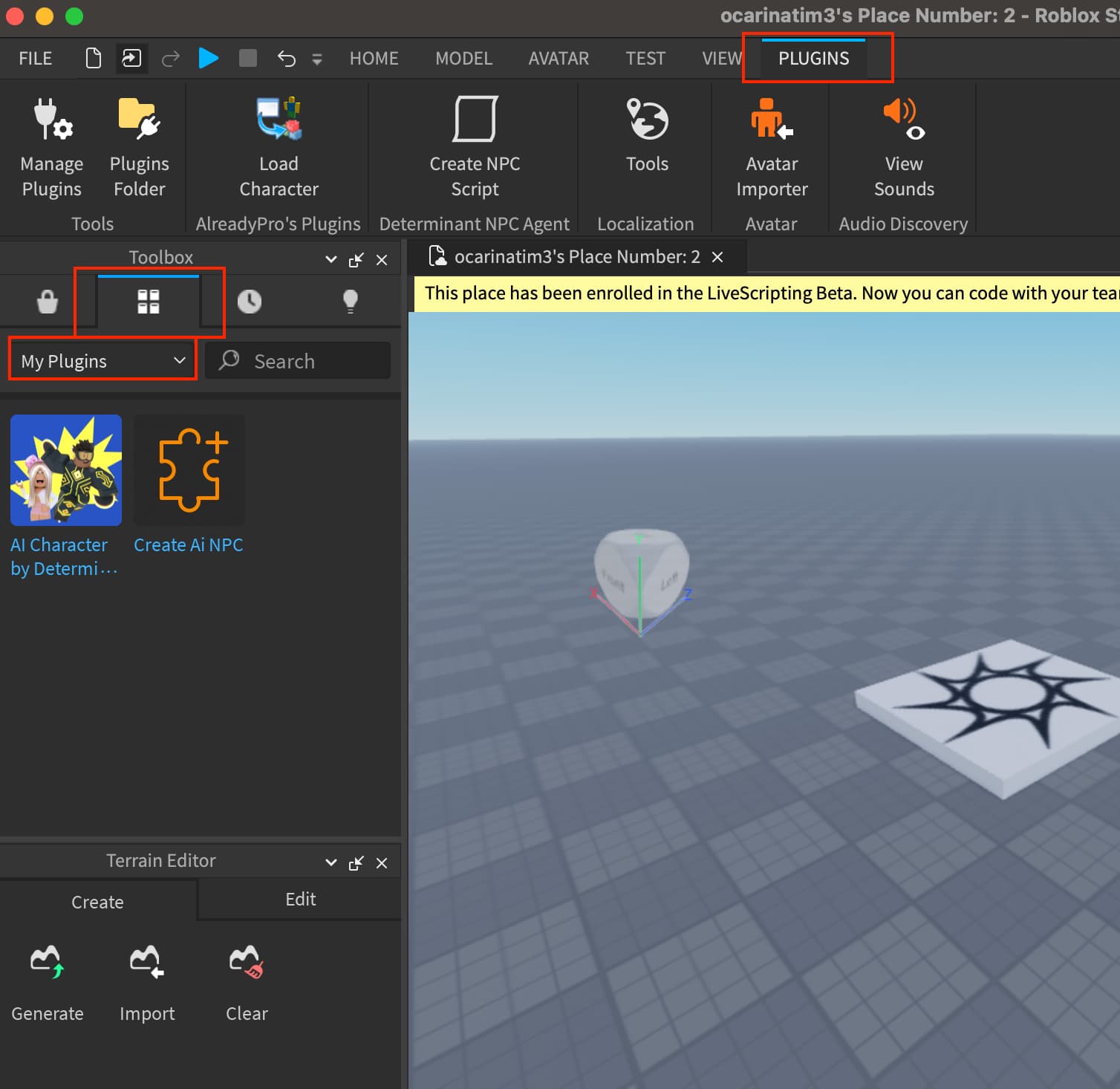Expand the Terrain Editor panel options chevron
The height and width of the screenshot is (1089, 1120).
331,863
